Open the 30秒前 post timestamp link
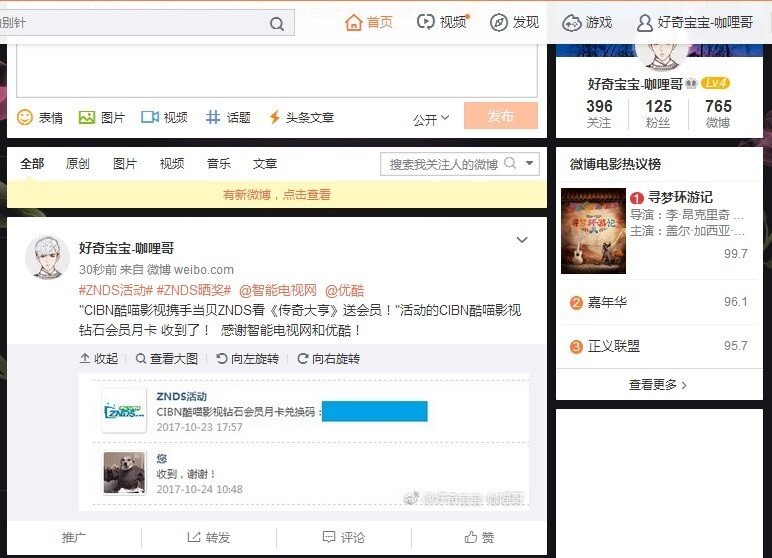Screen dimensions: 772x558 tap(98, 269)
